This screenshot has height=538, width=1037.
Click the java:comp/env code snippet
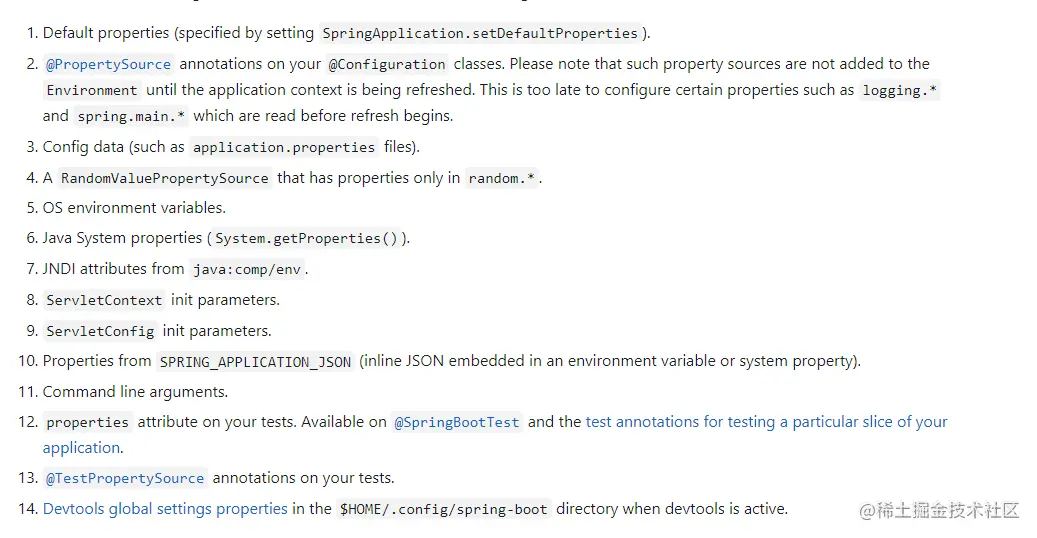tap(247, 269)
